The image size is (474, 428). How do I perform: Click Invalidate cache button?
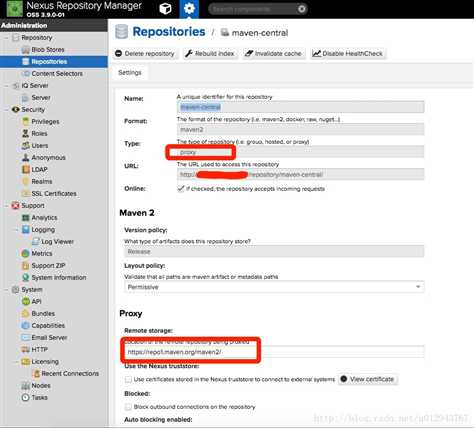pos(273,54)
